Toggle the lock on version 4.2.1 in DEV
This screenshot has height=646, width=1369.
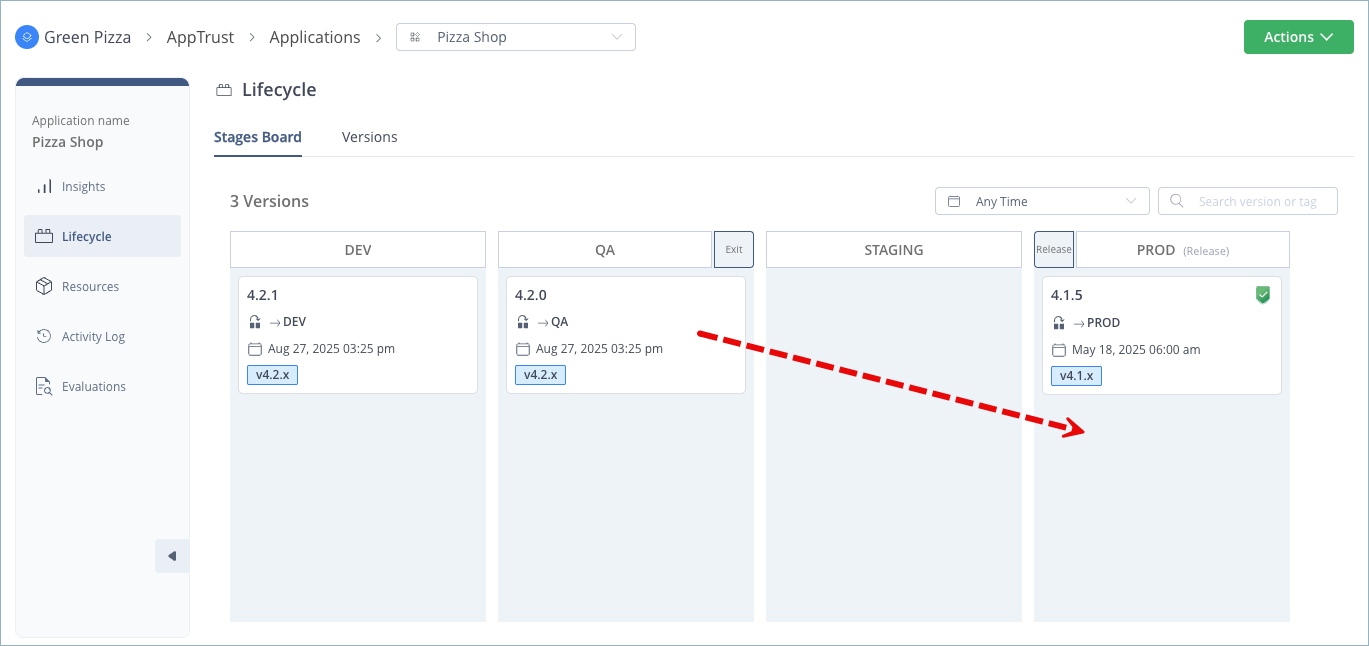254,321
